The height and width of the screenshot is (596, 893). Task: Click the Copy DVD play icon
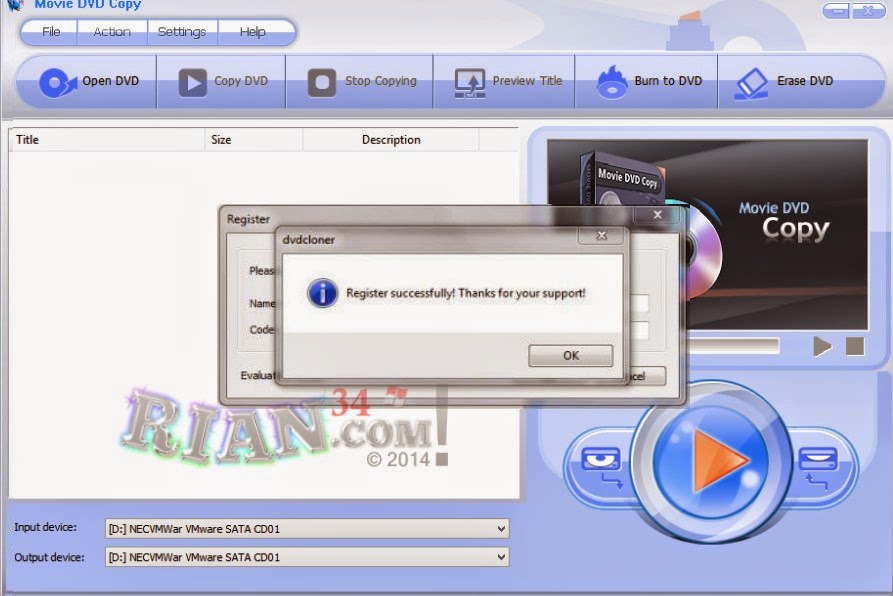point(192,83)
